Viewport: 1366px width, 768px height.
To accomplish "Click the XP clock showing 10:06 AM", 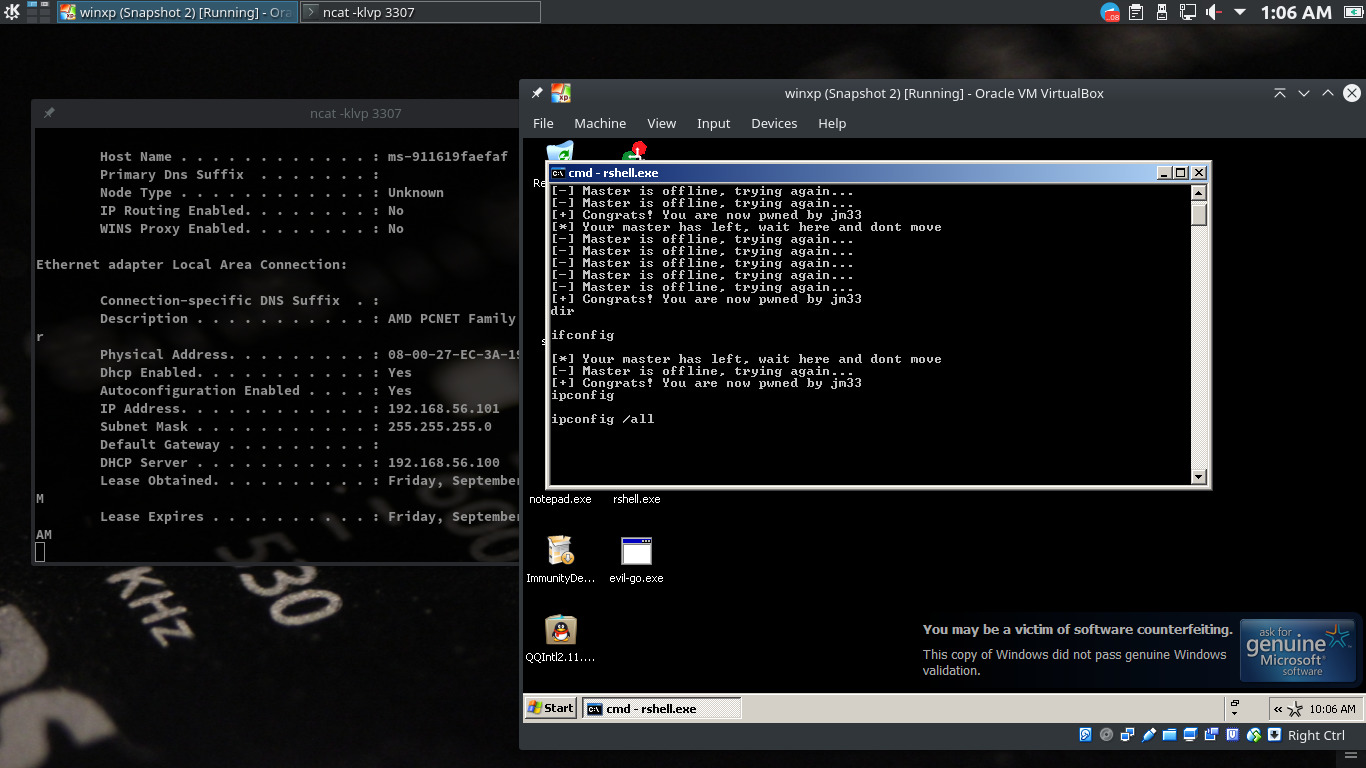I will tap(1332, 709).
